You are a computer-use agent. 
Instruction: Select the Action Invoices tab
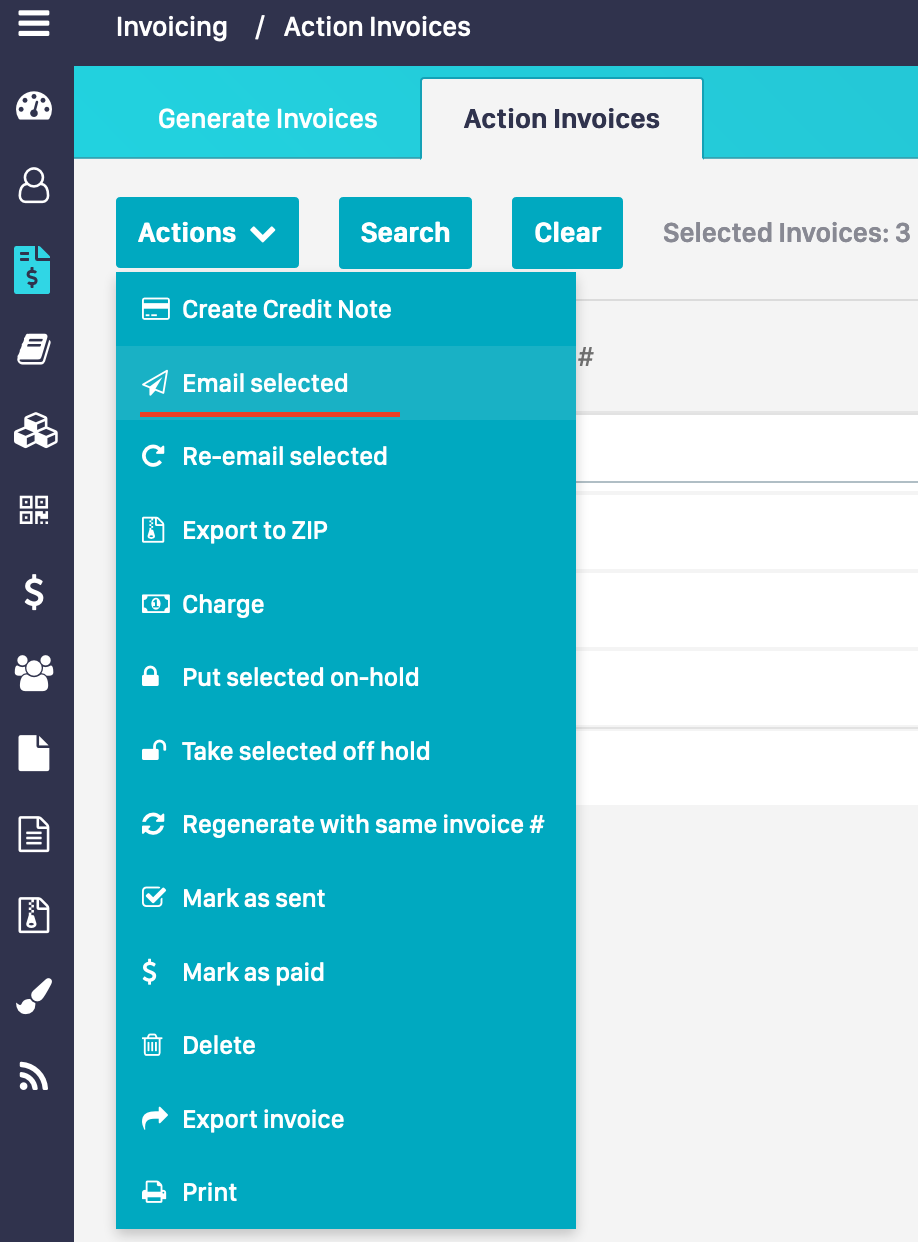[x=561, y=119]
